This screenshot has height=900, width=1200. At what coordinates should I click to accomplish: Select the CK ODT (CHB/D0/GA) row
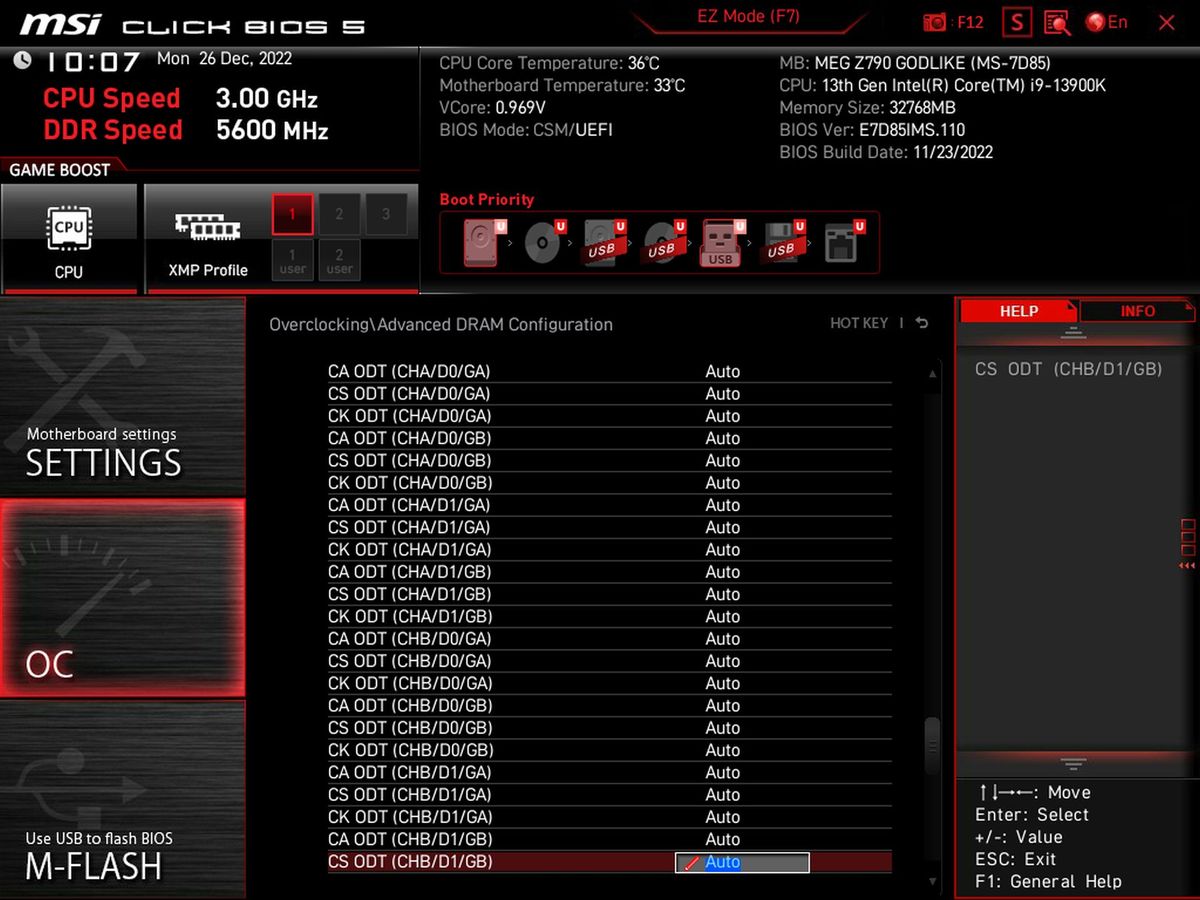tap(610, 684)
